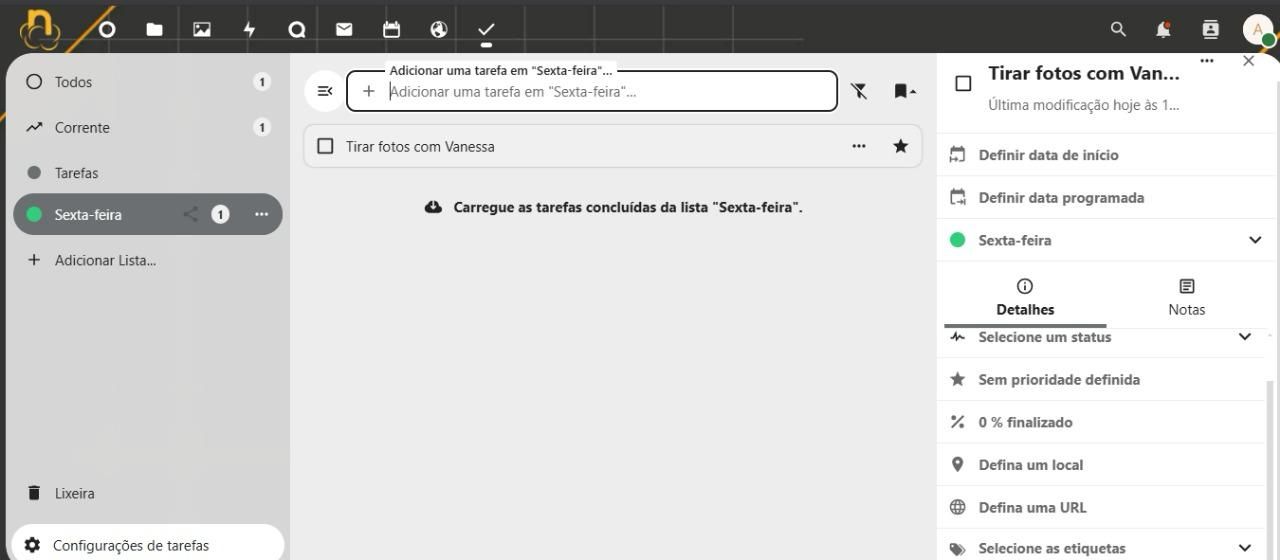
Task: Click the details panel vertical scrollbar
Action: coord(1271,470)
